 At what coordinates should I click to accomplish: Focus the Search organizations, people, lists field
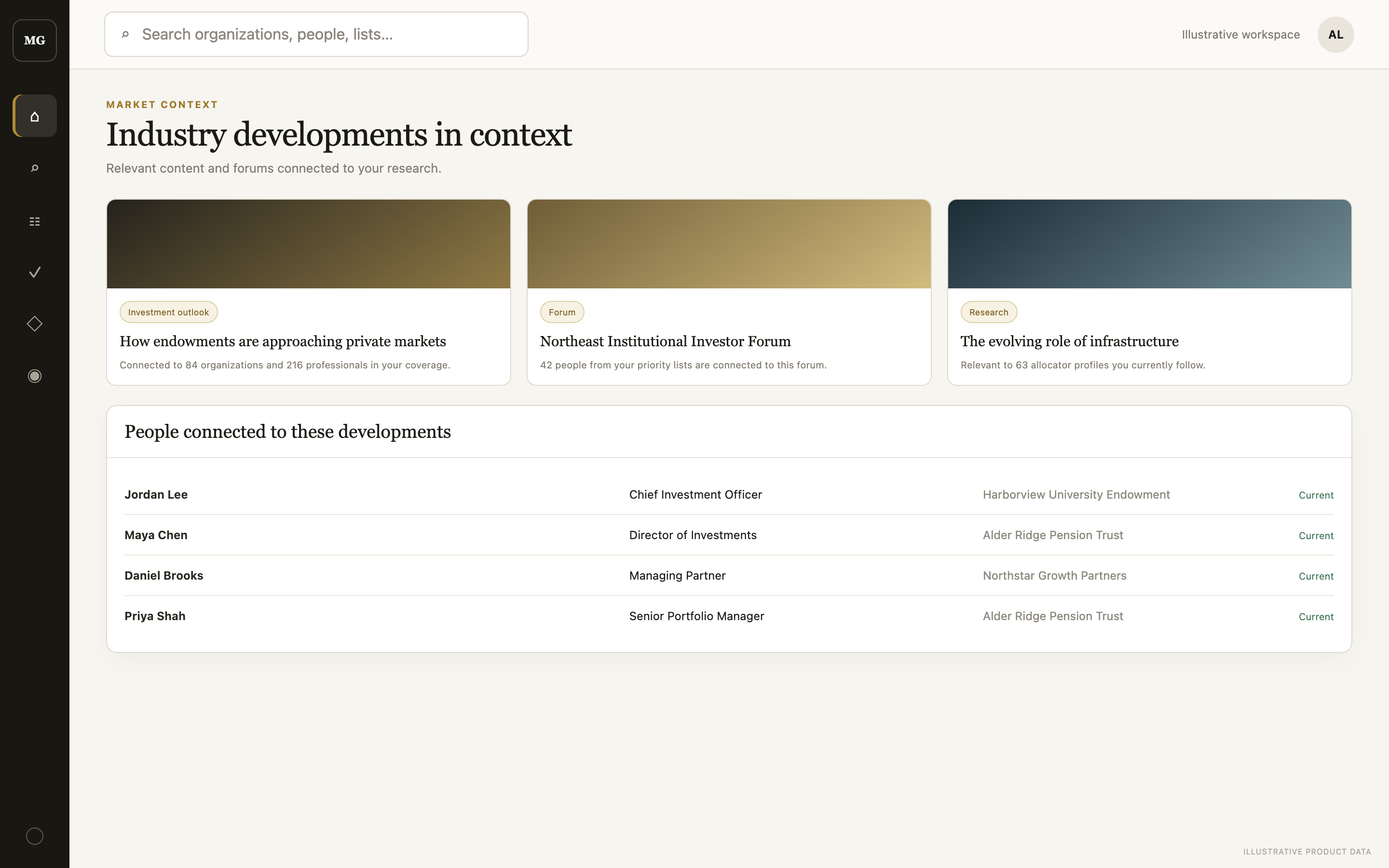click(x=316, y=34)
